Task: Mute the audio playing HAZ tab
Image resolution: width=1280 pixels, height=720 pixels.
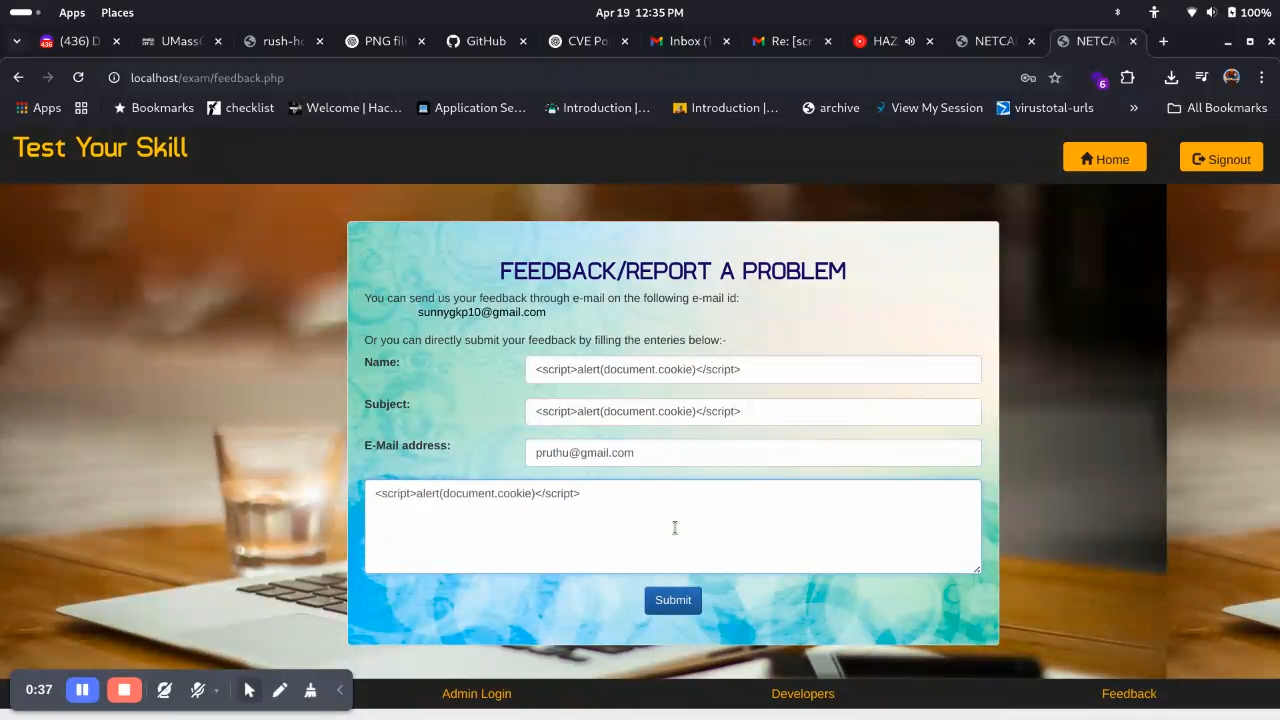Action: (x=910, y=41)
